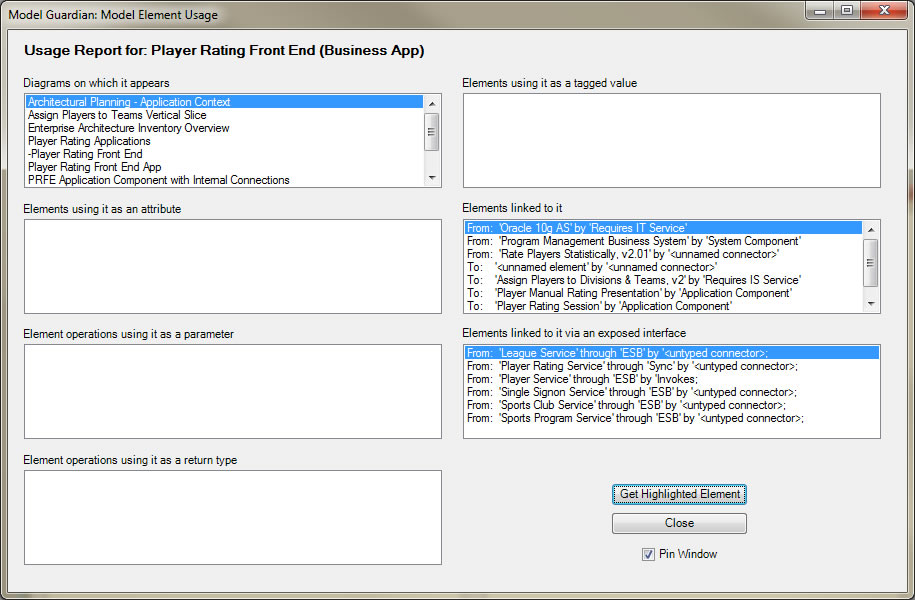Click the linked elements list scroll-down arrow

(871, 304)
